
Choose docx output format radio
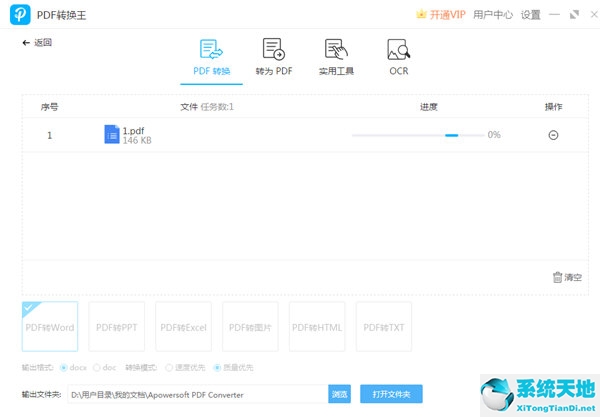tap(64, 368)
